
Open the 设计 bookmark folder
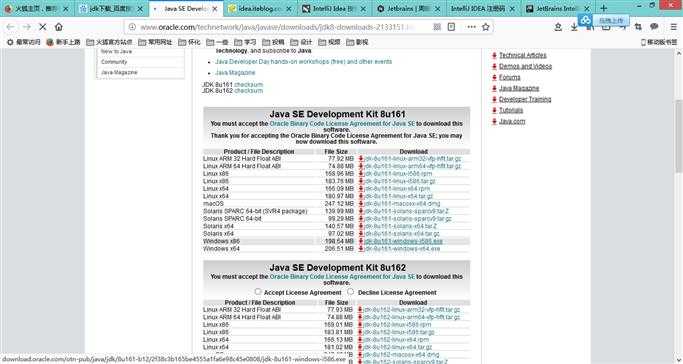301,42
